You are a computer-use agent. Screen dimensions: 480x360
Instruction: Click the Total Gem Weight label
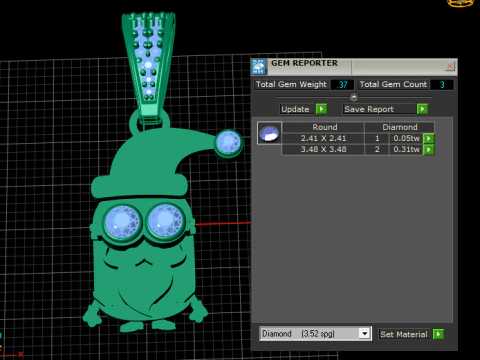pyautogui.click(x=291, y=84)
